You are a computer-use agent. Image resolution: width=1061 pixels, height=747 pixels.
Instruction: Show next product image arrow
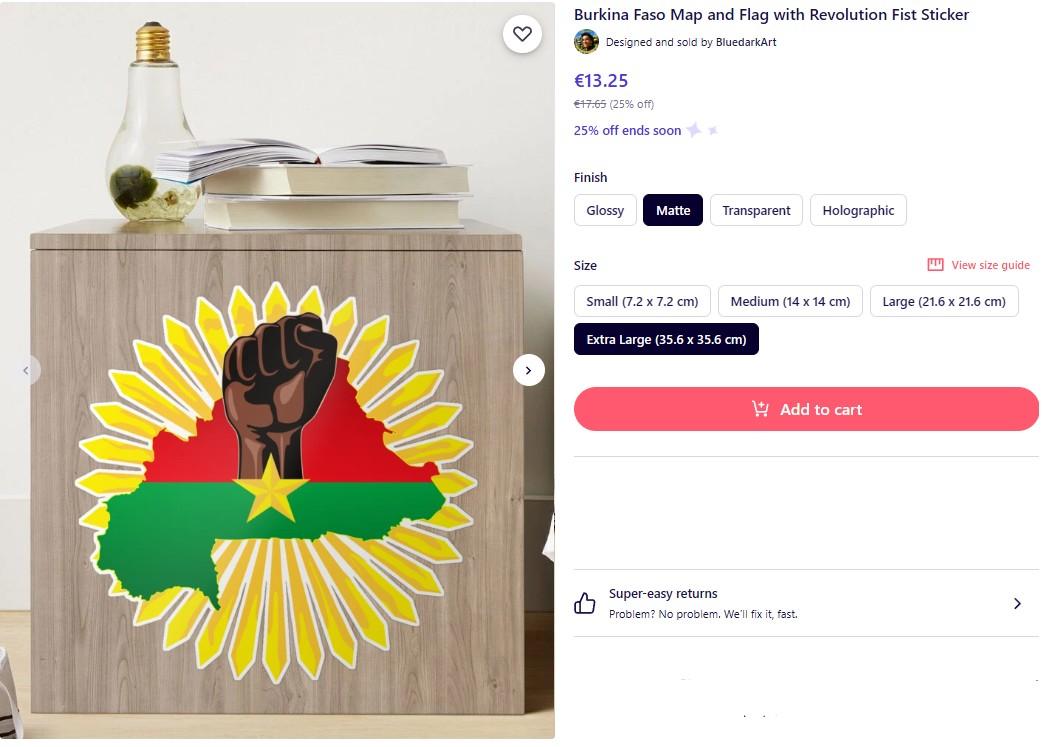point(528,370)
